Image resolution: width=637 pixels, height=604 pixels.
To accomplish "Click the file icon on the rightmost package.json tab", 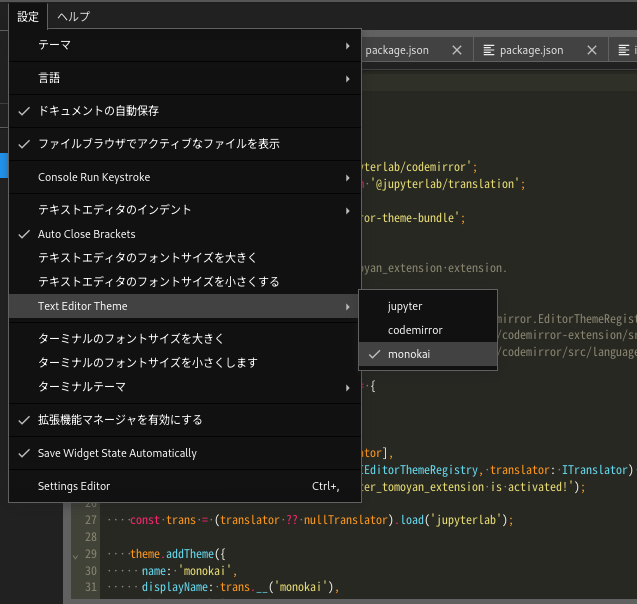I will pos(489,50).
